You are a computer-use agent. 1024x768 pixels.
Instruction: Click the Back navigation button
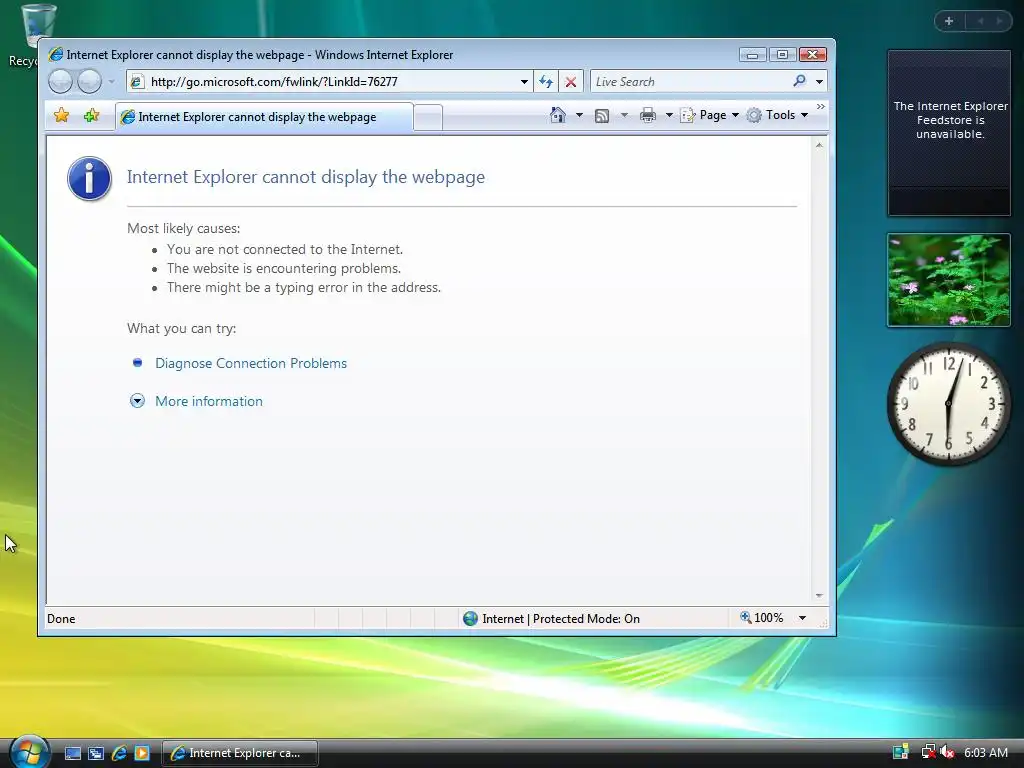click(60, 82)
